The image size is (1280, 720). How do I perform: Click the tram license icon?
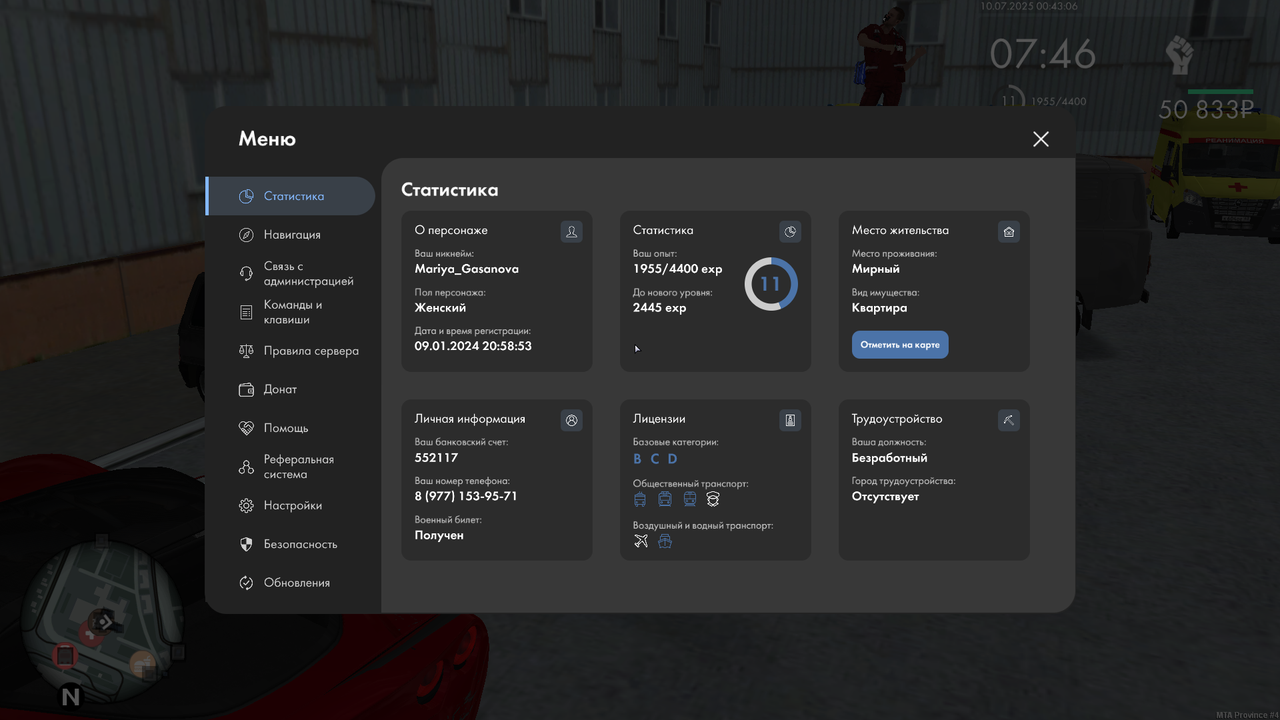pyautogui.click(x=665, y=498)
